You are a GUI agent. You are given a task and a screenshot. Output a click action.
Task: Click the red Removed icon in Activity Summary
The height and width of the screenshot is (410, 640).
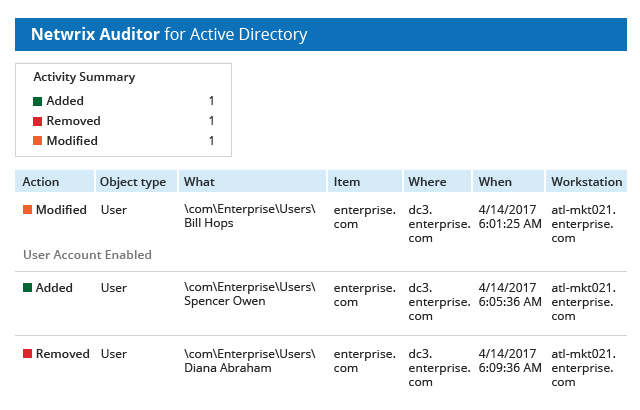click(x=38, y=122)
